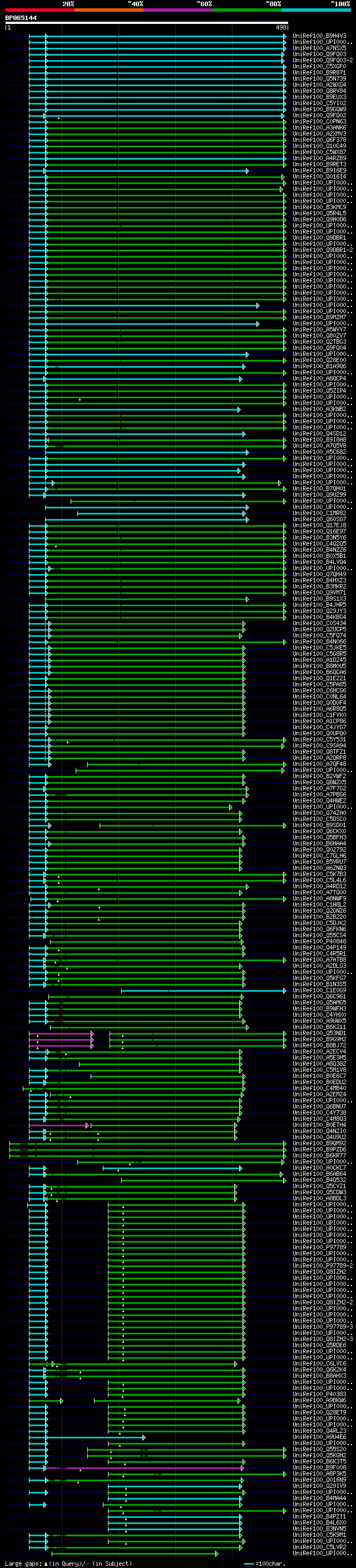Click hit label UniRef100_A4RZB9
This screenshot has width=356, height=1568.
tap(319, 159)
